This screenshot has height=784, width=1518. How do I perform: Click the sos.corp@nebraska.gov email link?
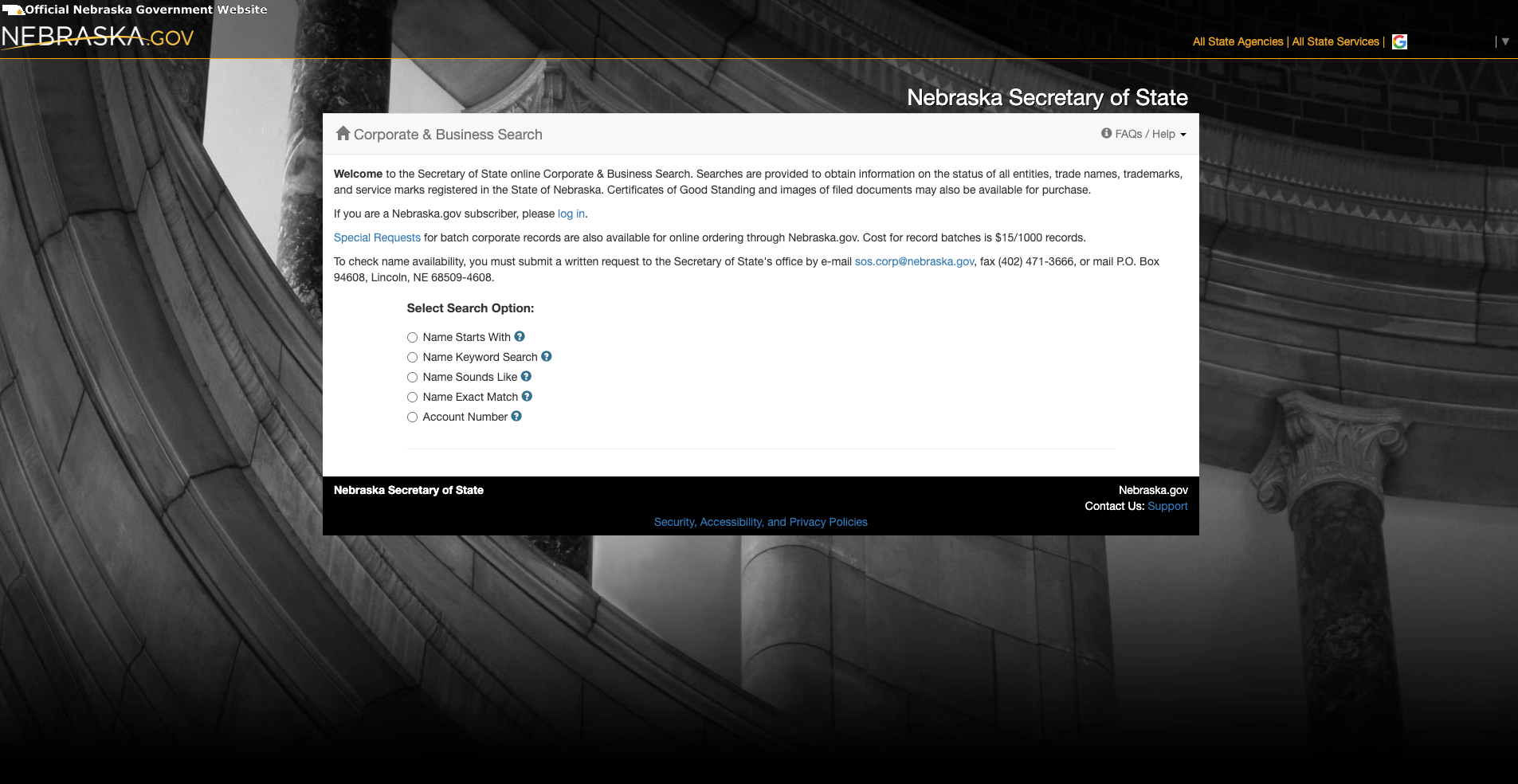(x=914, y=261)
